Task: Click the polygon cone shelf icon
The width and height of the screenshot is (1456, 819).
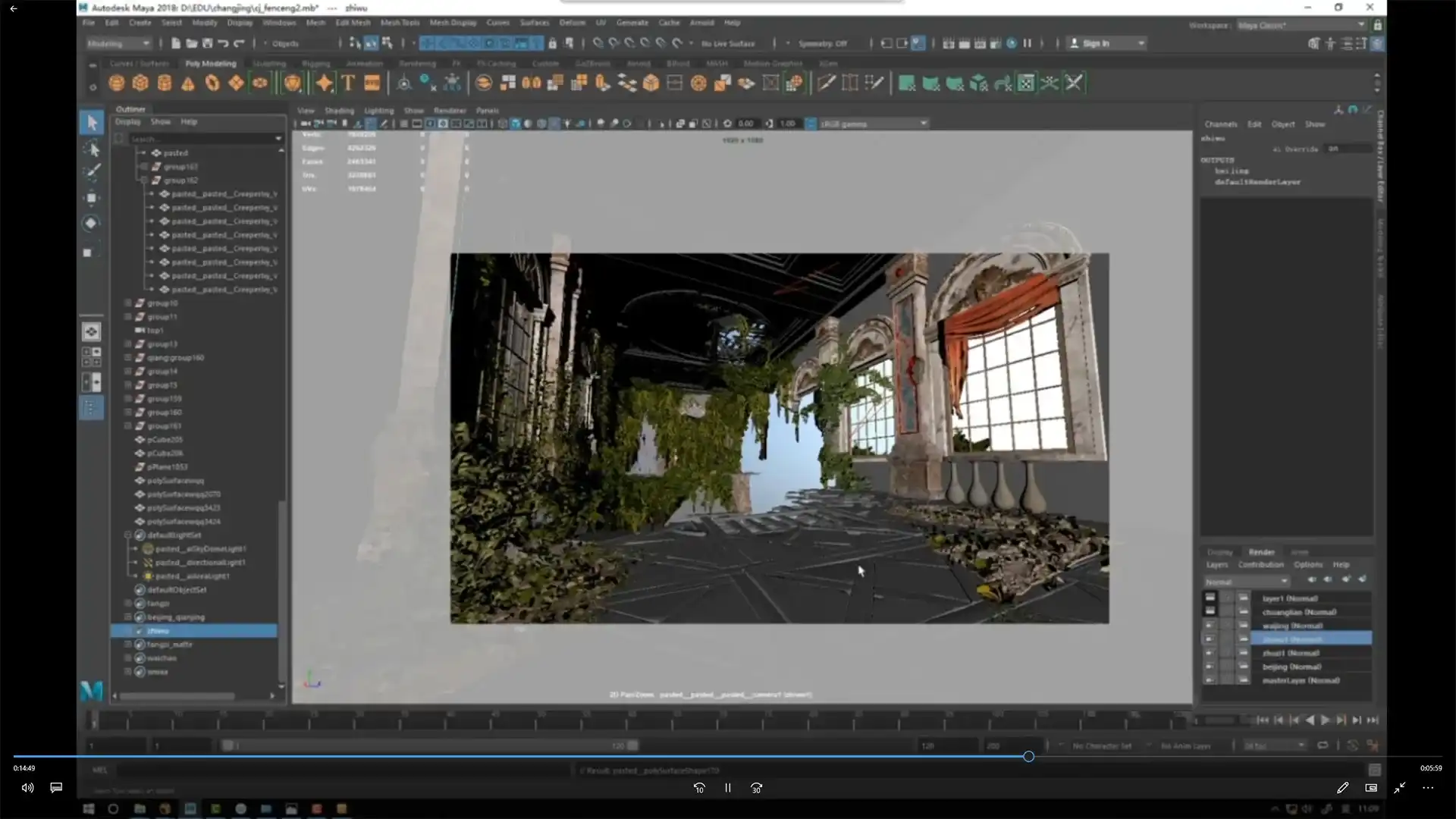Action: (188, 83)
